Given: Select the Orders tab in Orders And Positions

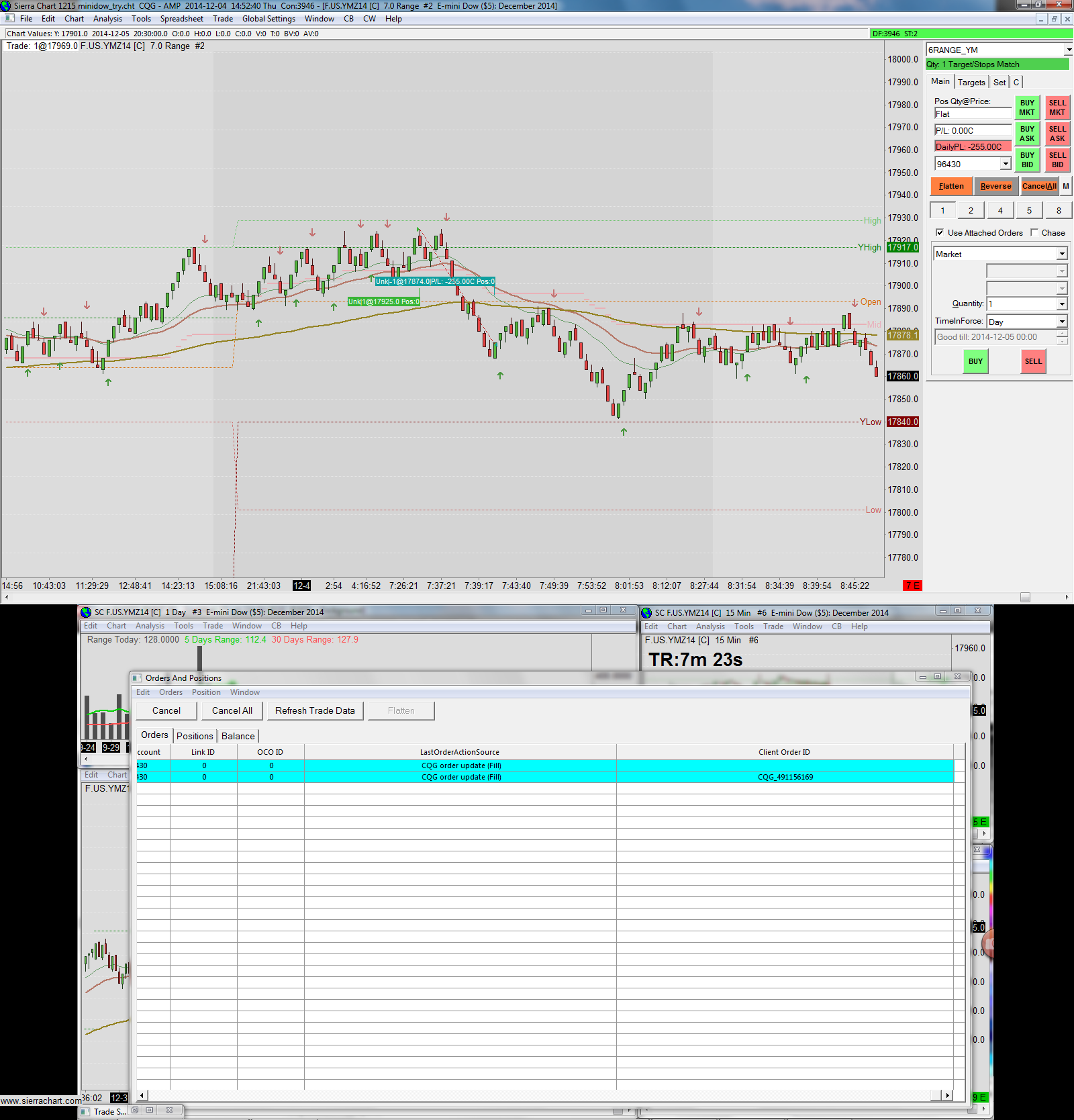Looking at the screenshot, I should coord(154,735).
